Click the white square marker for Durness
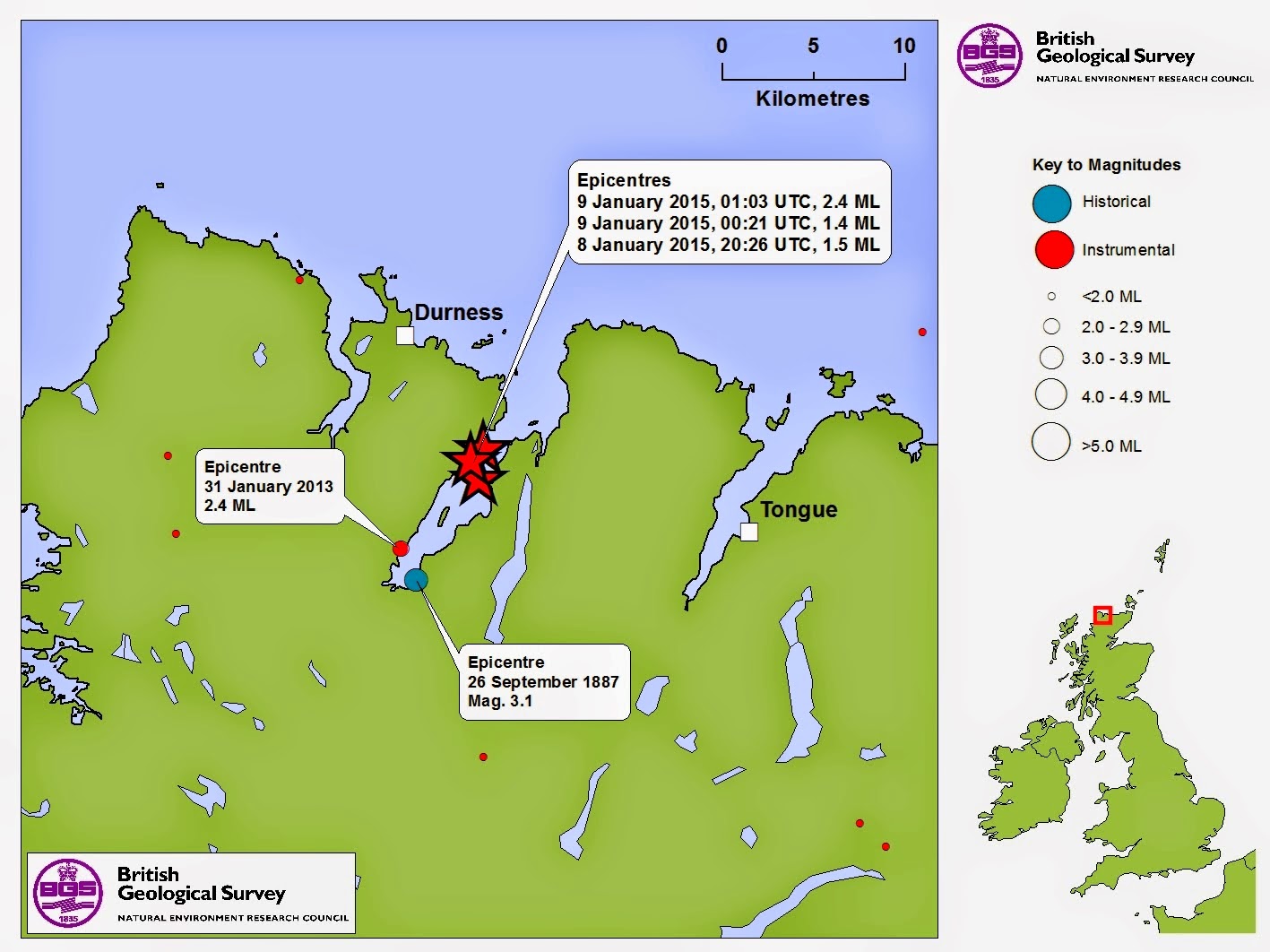Image resolution: width=1270 pixels, height=952 pixels. 403,334
